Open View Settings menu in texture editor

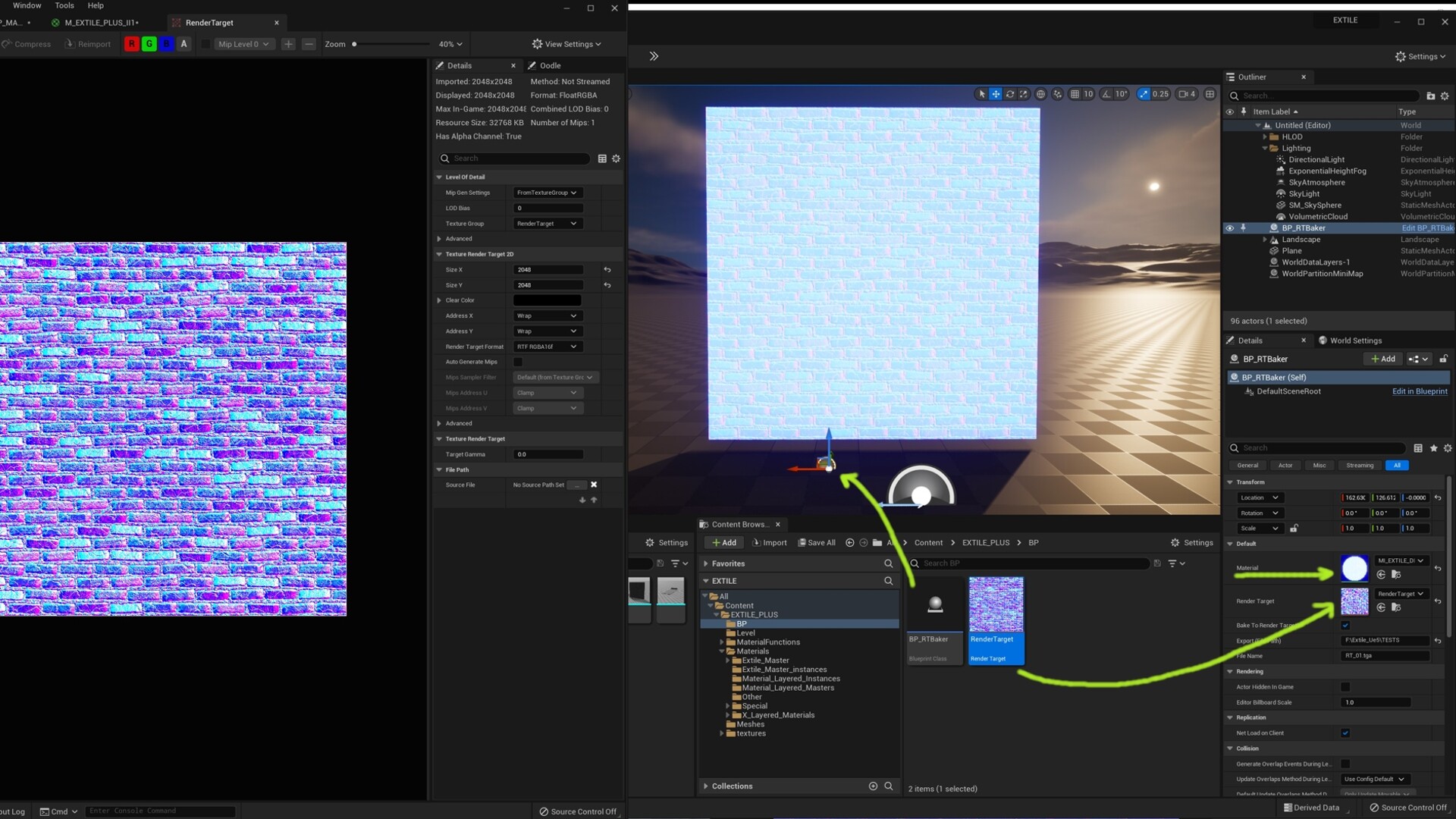pyautogui.click(x=566, y=44)
